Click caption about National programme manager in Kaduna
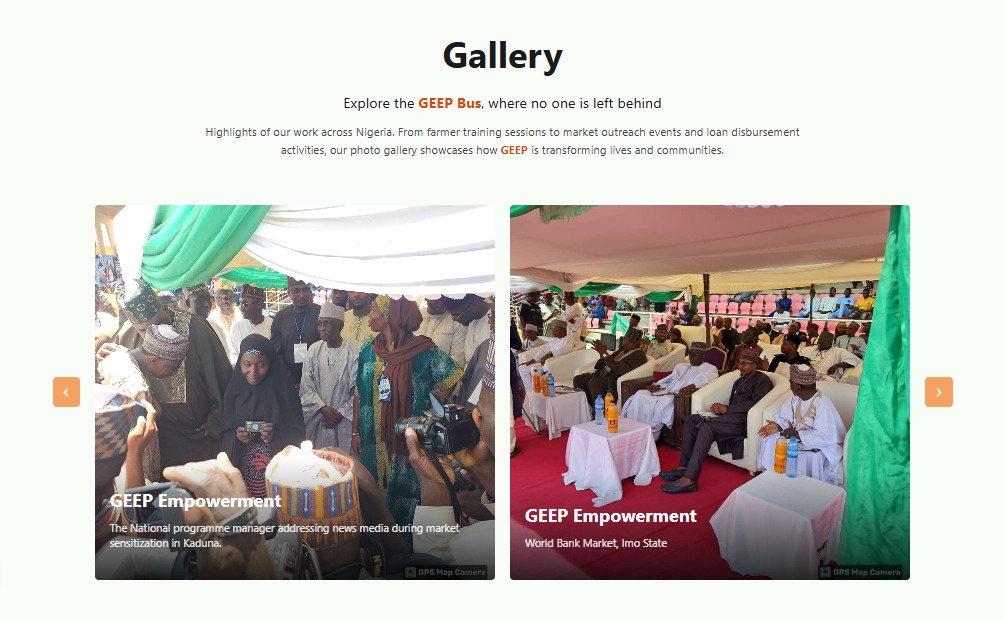Screen dimensions: 1004x620 285,535
